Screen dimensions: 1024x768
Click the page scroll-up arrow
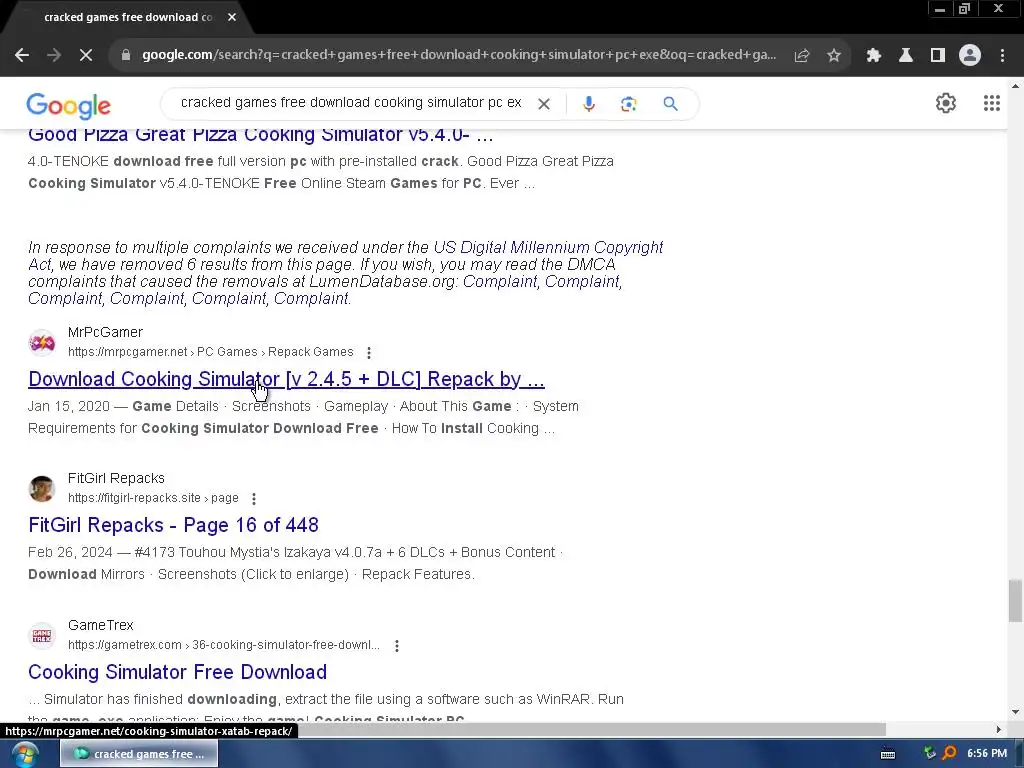click(x=1015, y=86)
